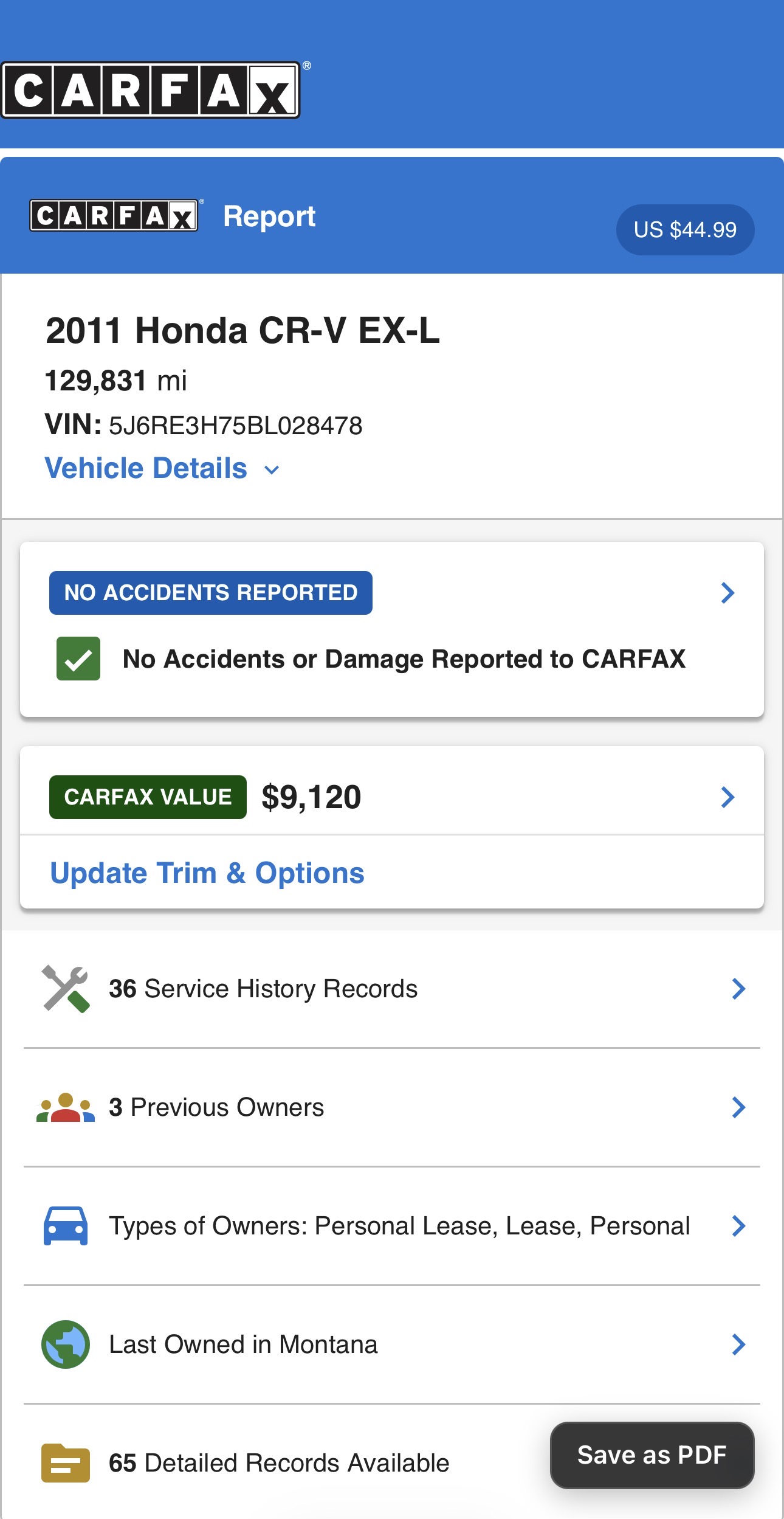The height and width of the screenshot is (1519, 784).
Task: Open Last Owned in Montana chevron
Action: tap(738, 1344)
